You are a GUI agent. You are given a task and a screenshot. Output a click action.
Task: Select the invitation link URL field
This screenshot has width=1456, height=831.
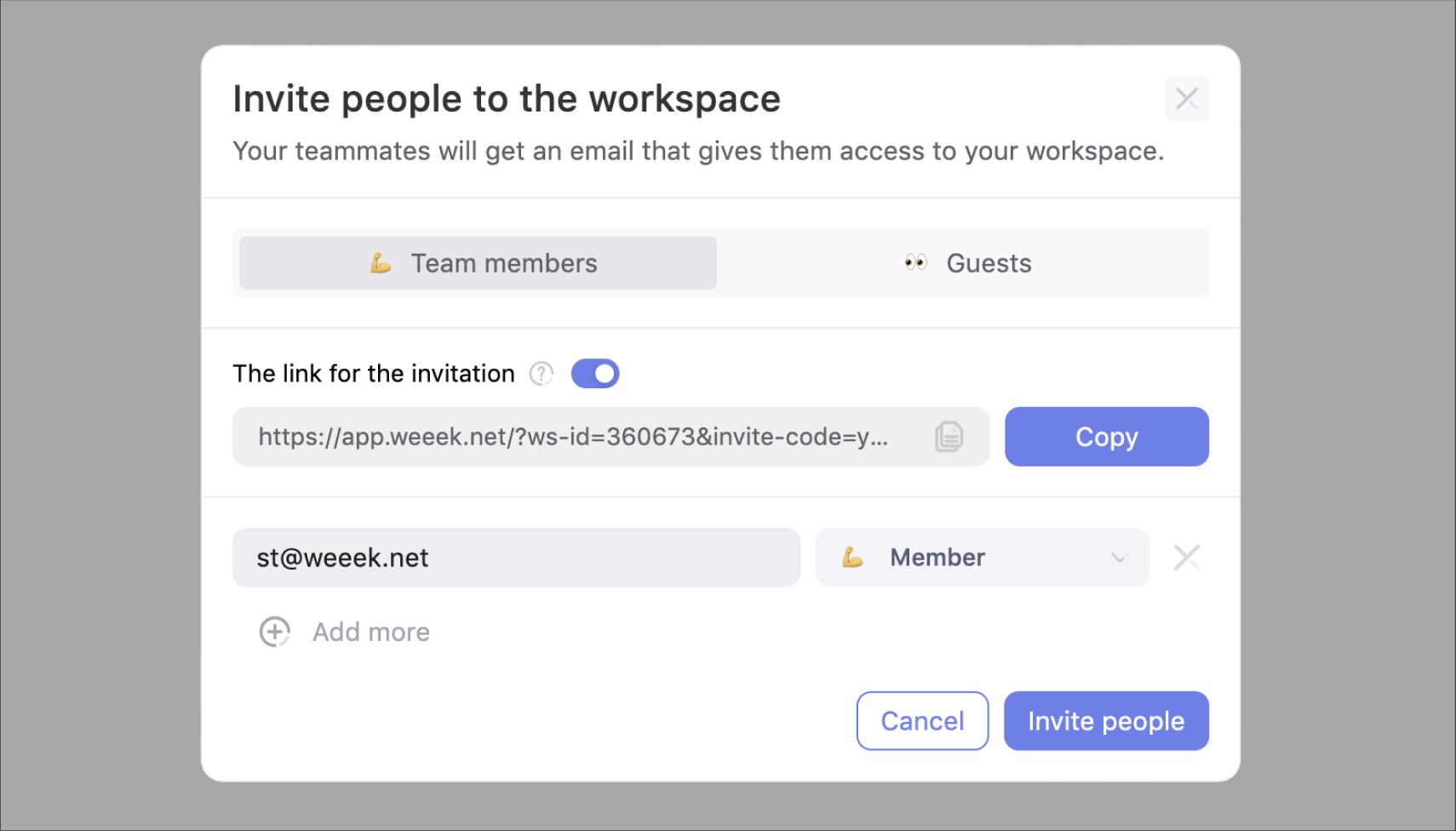point(610,437)
